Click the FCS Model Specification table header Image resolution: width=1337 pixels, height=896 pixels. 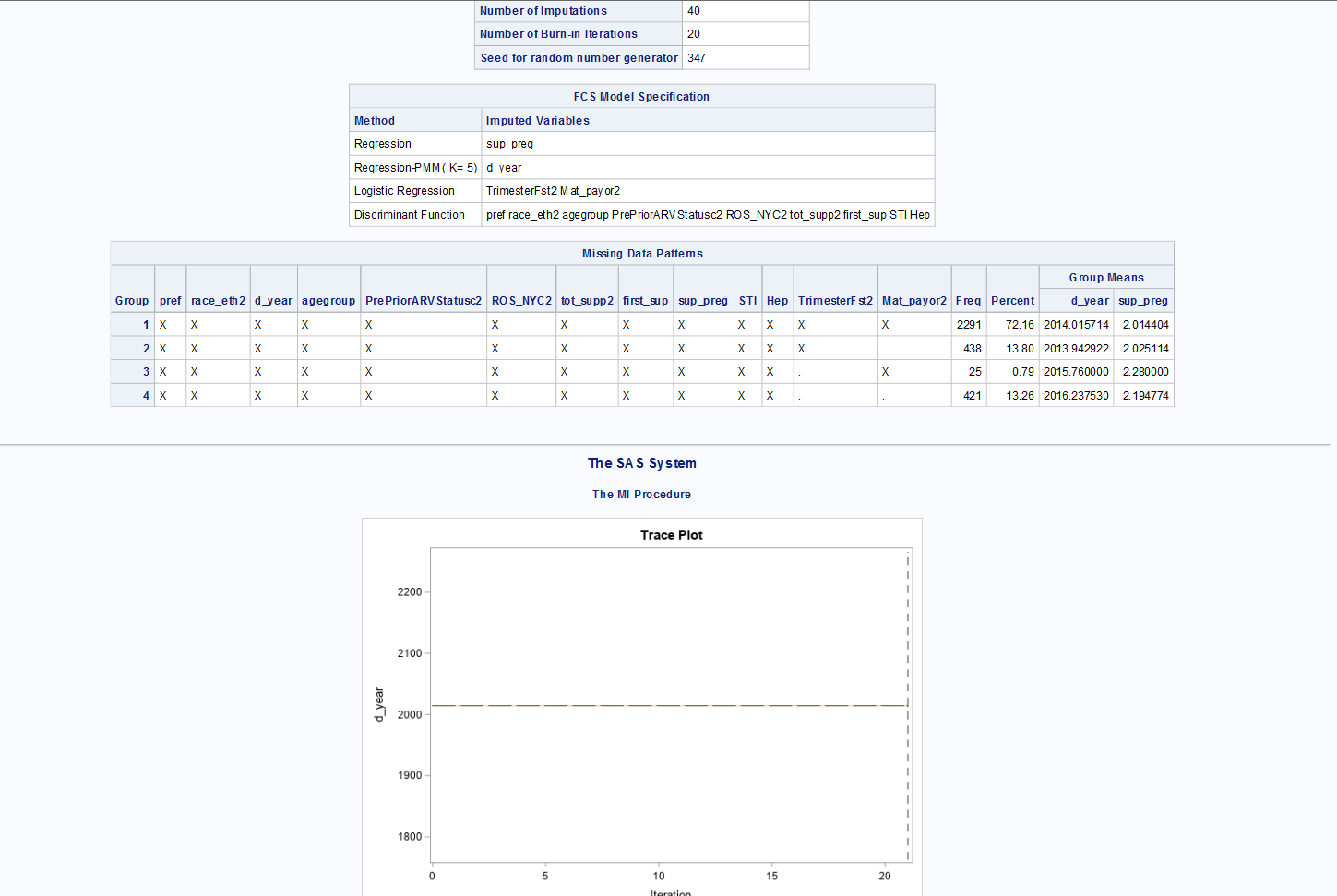(641, 96)
